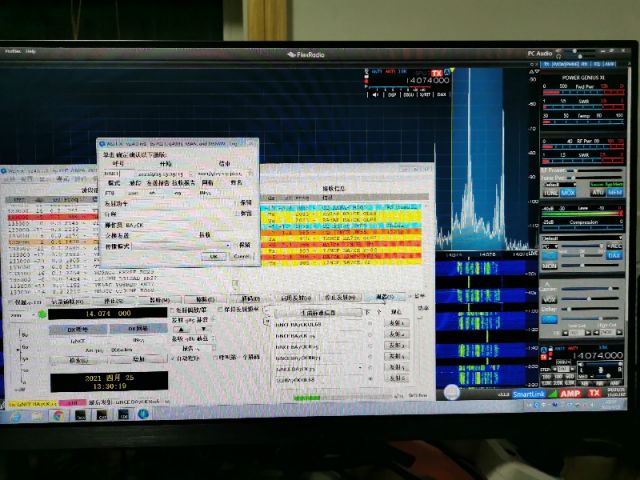Open the propagation mode dropdown in dialog

(182, 246)
